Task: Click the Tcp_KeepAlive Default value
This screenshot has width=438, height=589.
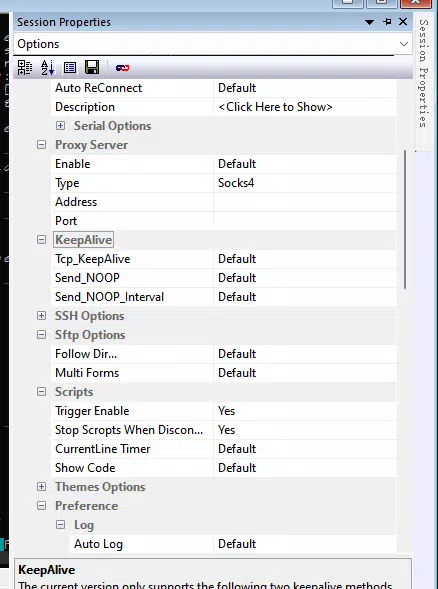Action: [305, 259]
